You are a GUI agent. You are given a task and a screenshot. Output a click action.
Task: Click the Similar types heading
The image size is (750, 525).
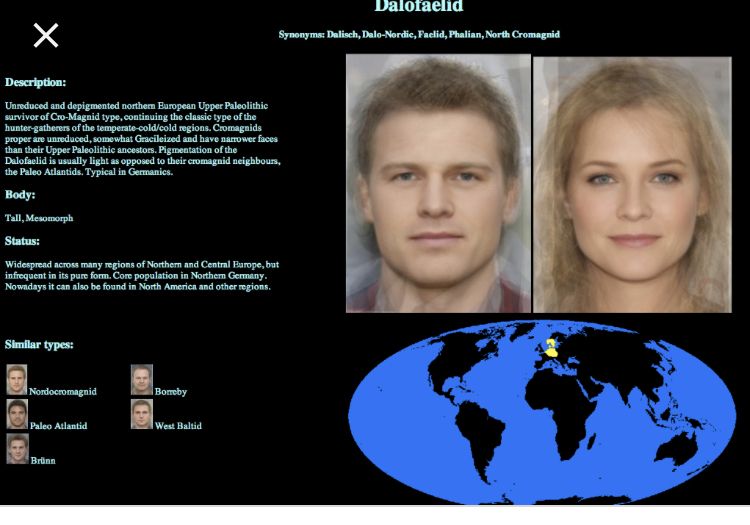(x=39, y=345)
